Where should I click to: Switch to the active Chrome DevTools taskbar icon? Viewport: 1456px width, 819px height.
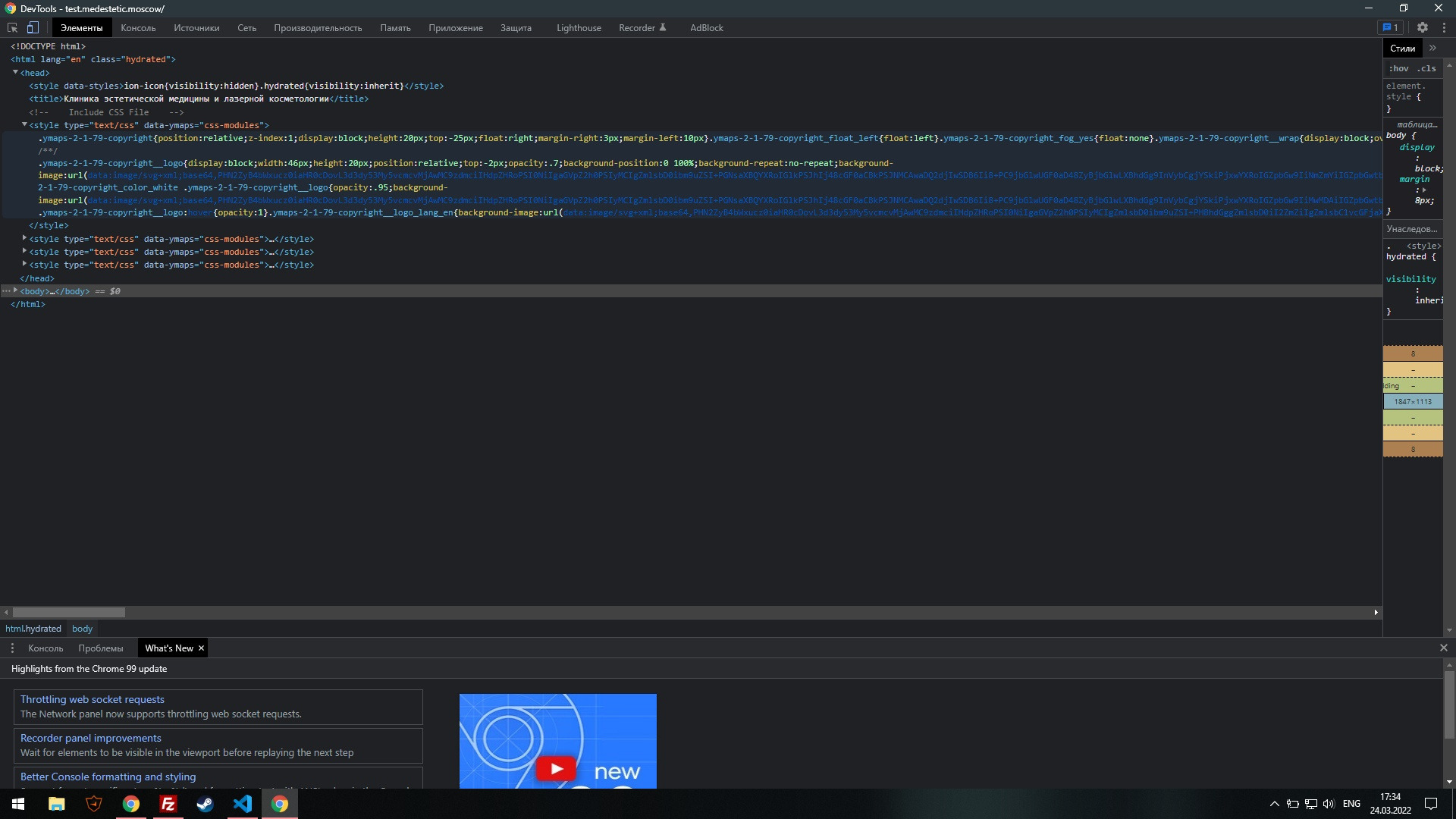280,804
